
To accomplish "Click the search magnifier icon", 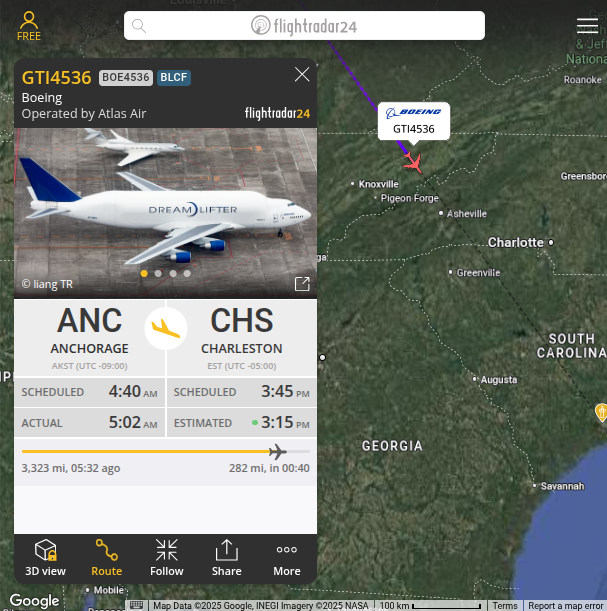I will 139,26.
